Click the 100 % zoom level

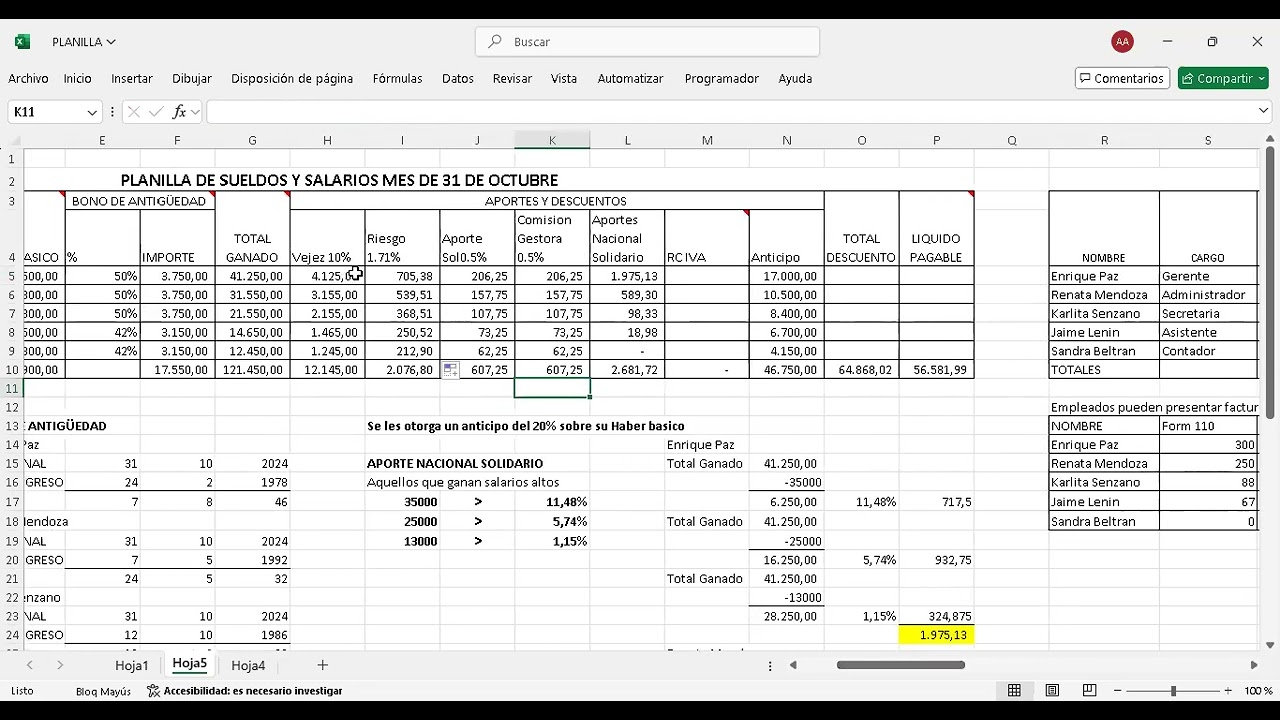pyautogui.click(x=1258, y=691)
